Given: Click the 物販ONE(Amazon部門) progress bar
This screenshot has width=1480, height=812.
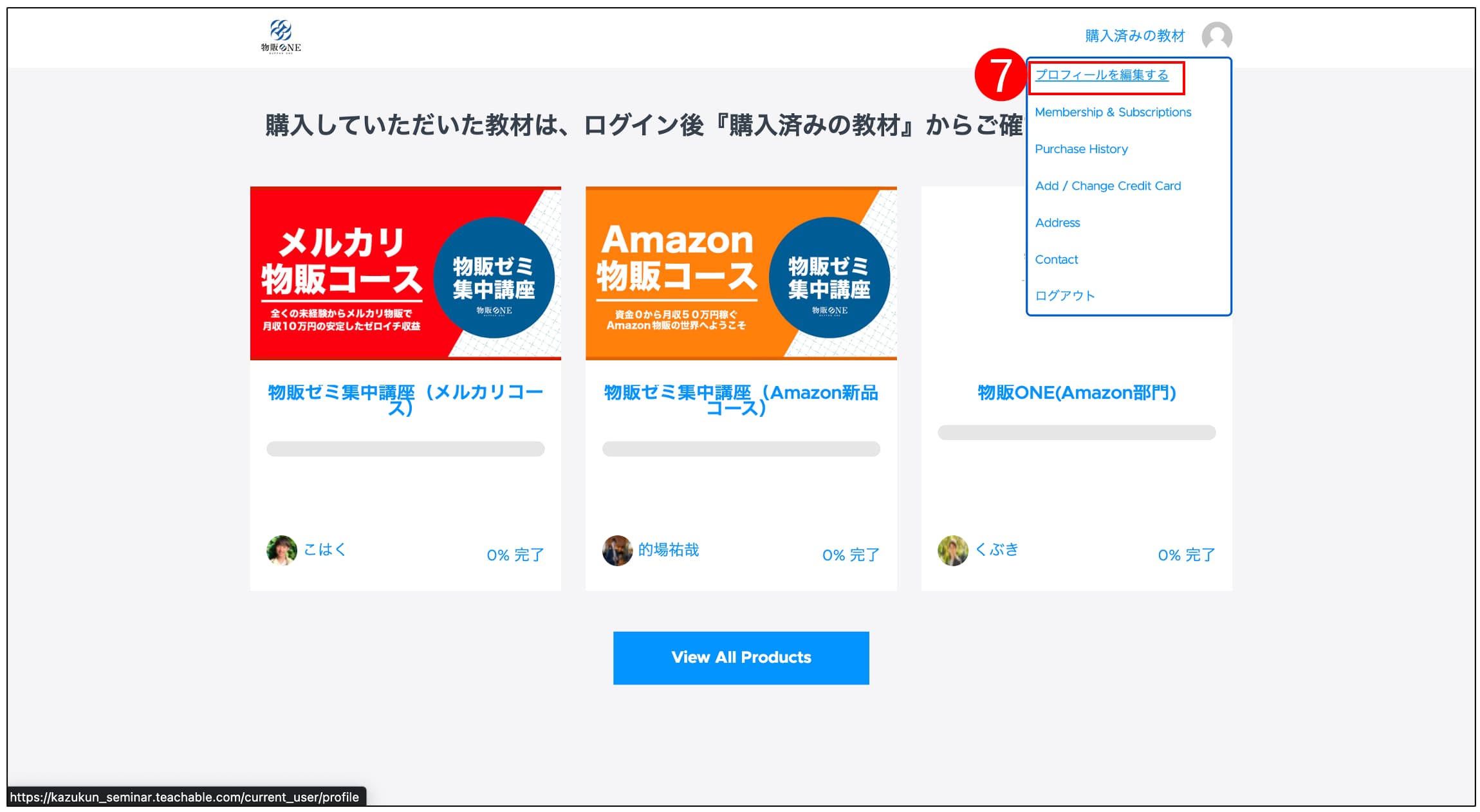Looking at the screenshot, I should click(x=1077, y=432).
